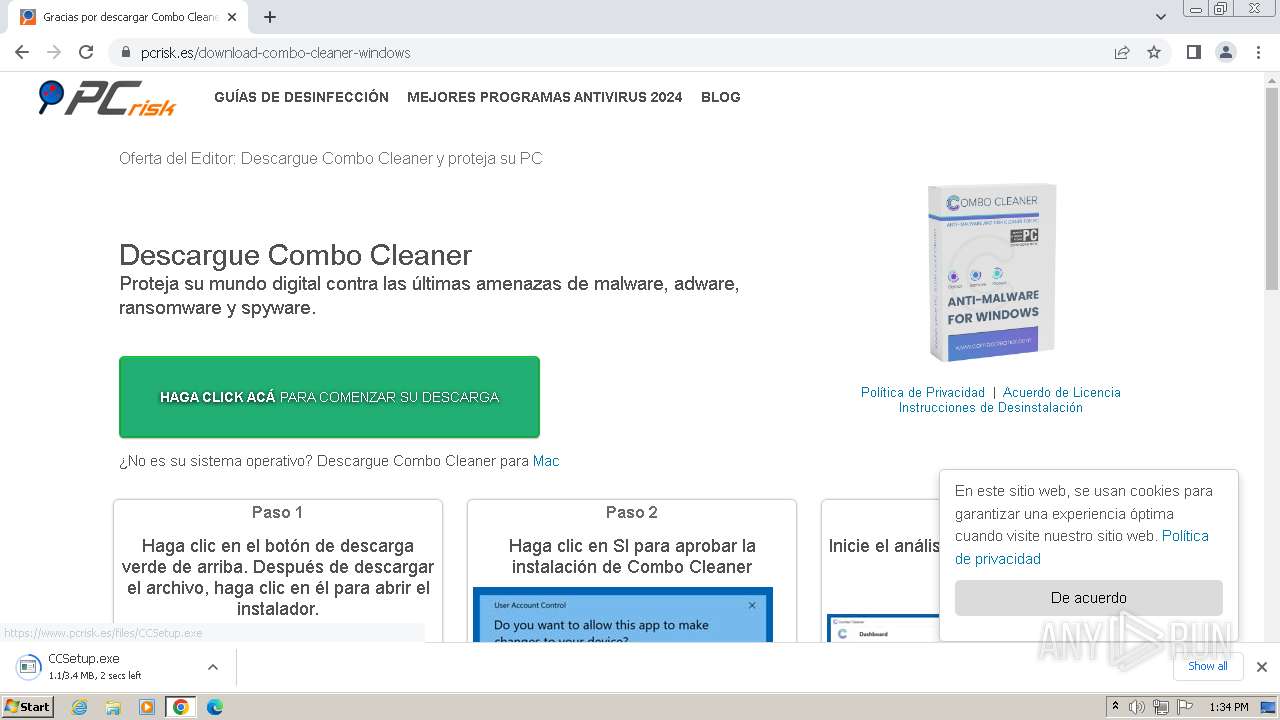Expand the CCSetup.exe download options arrow
This screenshot has width=1280, height=720.
click(x=212, y=667)
